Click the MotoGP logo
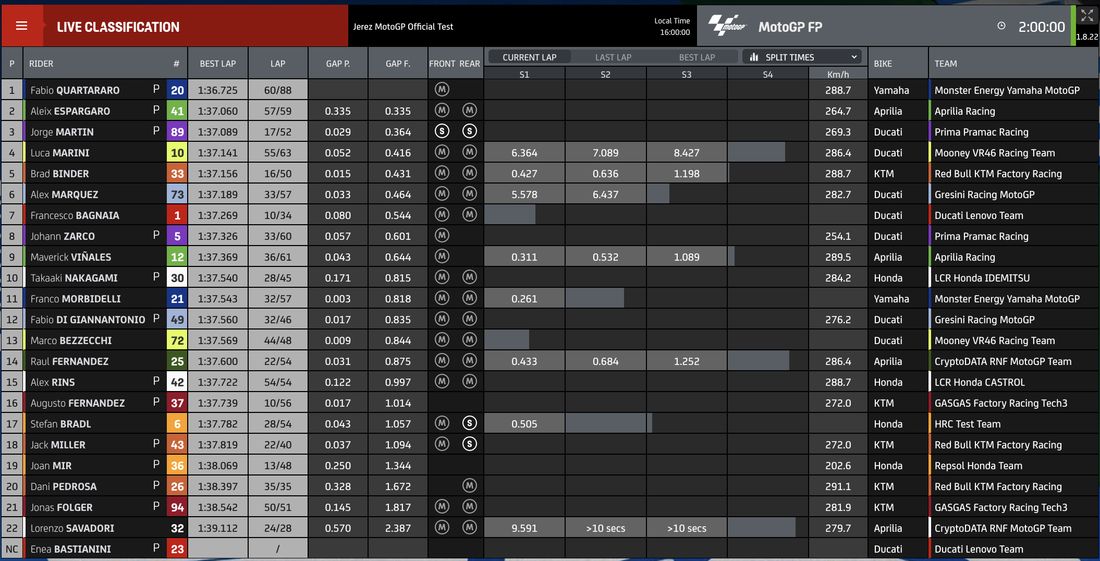The height and width of the screenshot is (561, 1100). [x=727, y=27]
